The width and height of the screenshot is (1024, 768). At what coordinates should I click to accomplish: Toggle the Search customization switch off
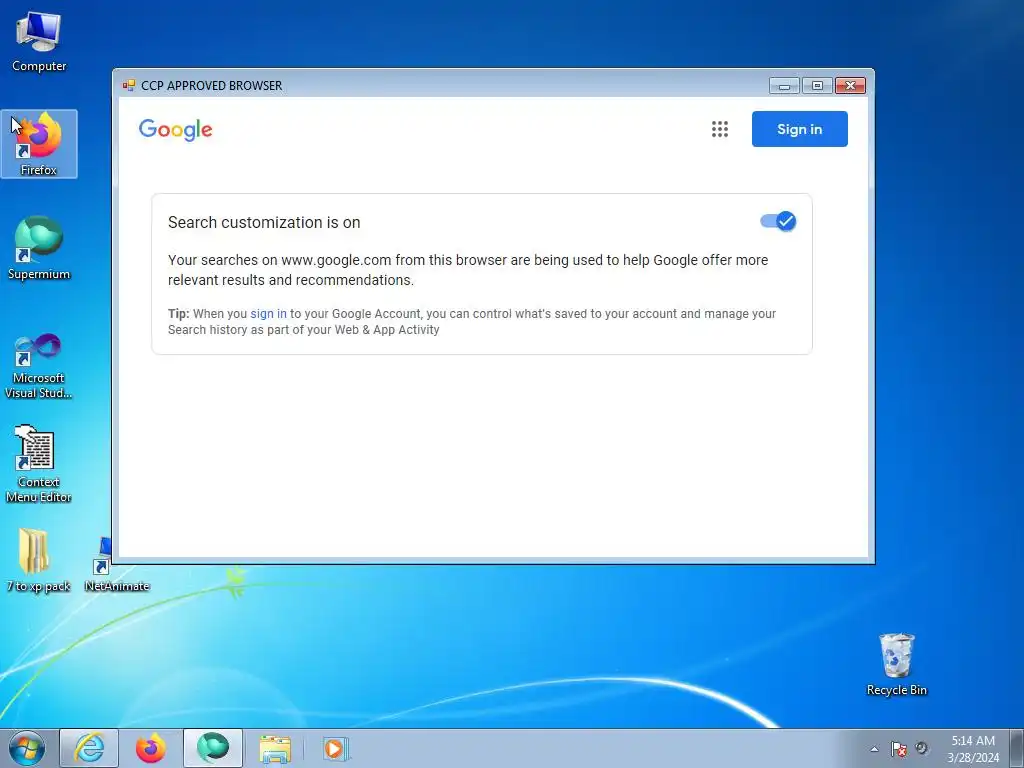[x=778, y=221]
